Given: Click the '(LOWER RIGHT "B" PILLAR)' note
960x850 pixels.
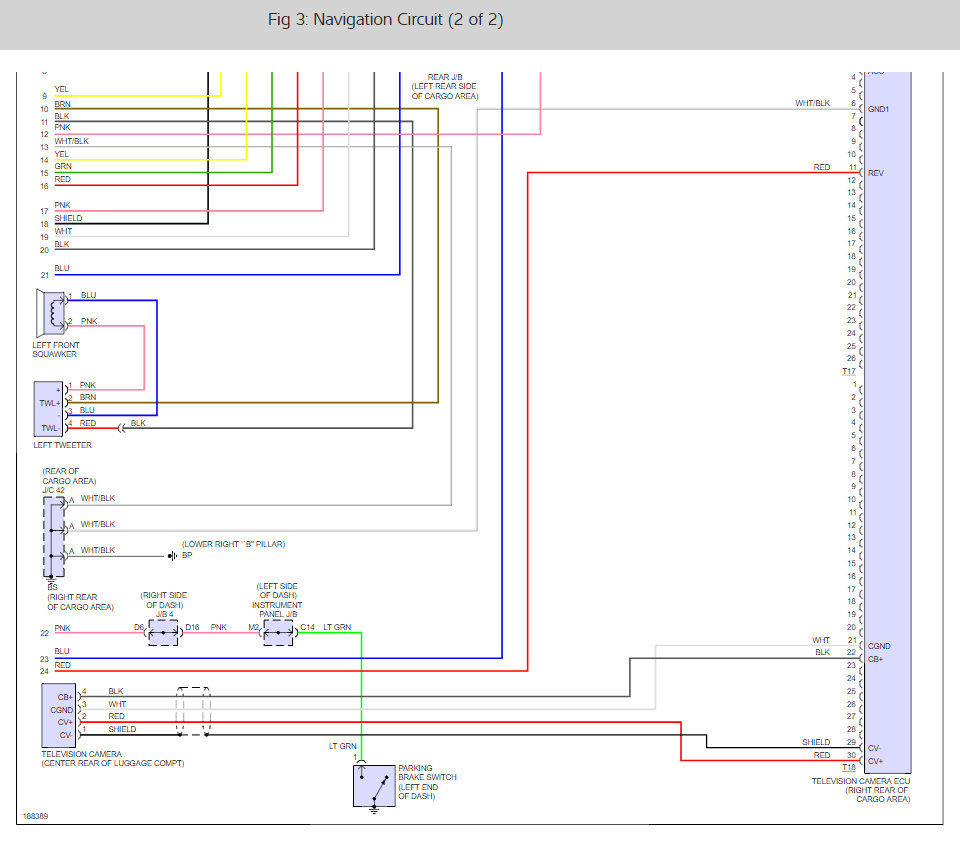Looking at the screenshot, I should (x=233, y=544).
